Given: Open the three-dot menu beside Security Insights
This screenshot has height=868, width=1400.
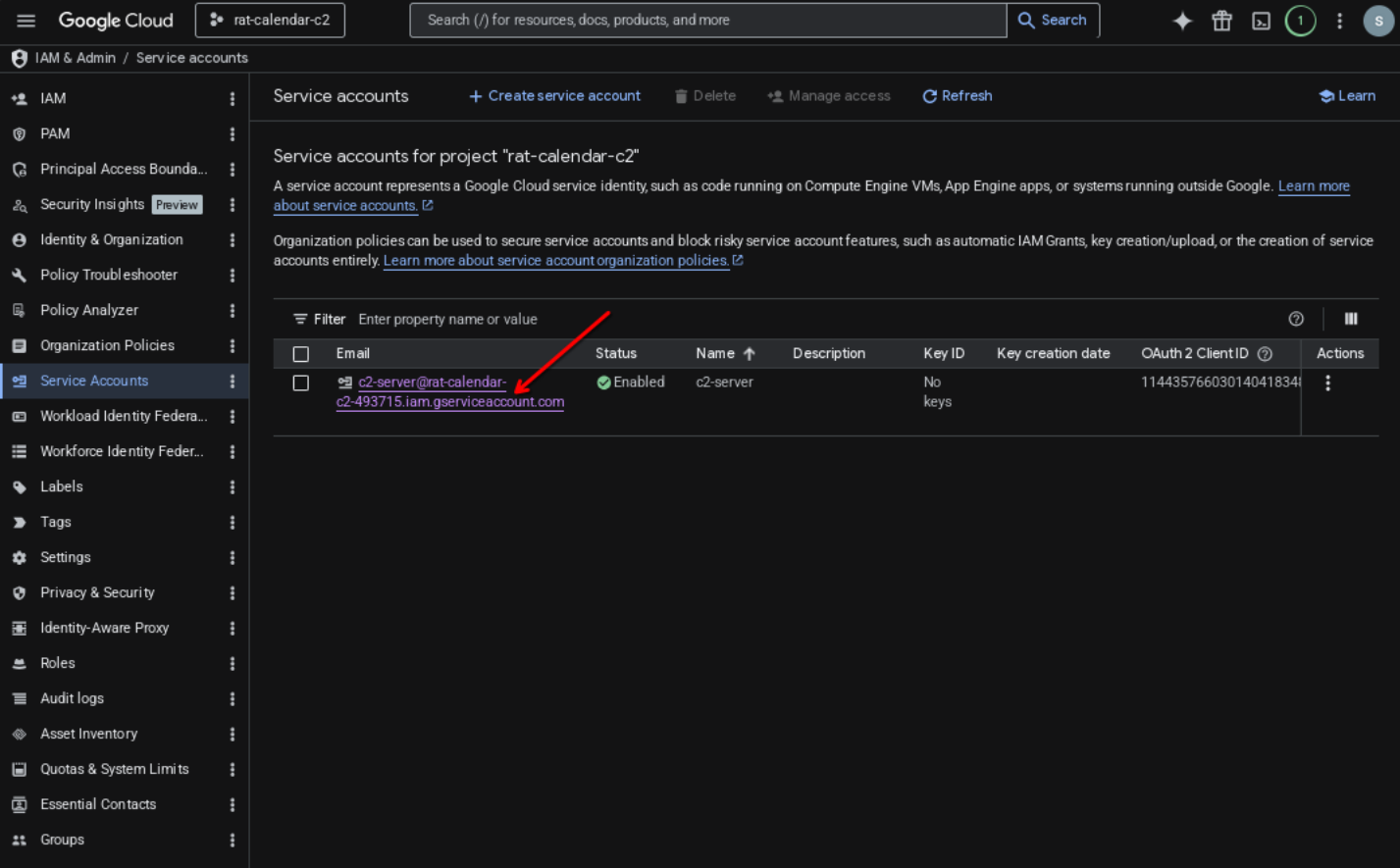Looking at the screenshot, I should (233, 204).
